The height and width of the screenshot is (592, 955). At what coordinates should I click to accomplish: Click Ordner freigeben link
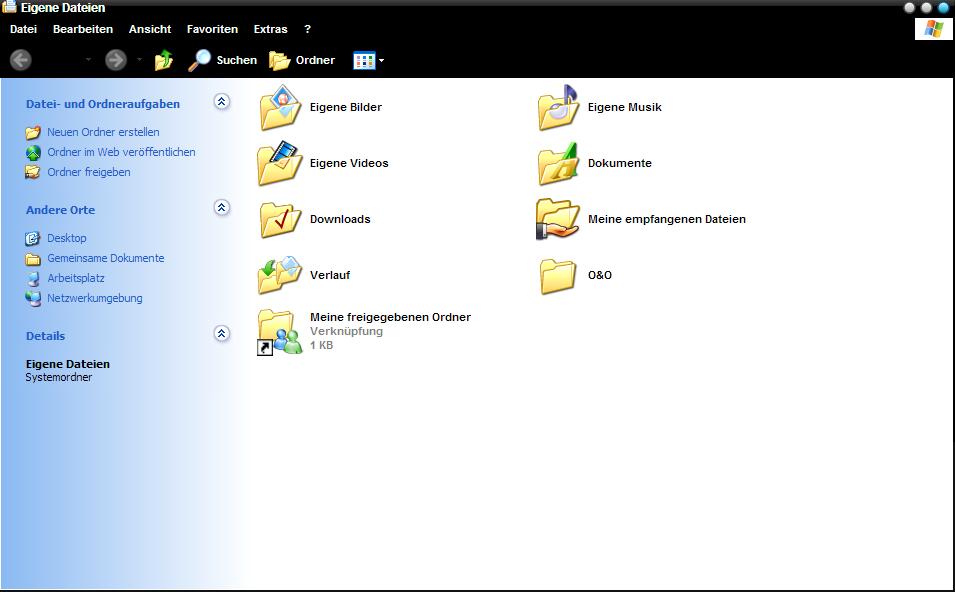pyautogui.click(x=89, y=172)
